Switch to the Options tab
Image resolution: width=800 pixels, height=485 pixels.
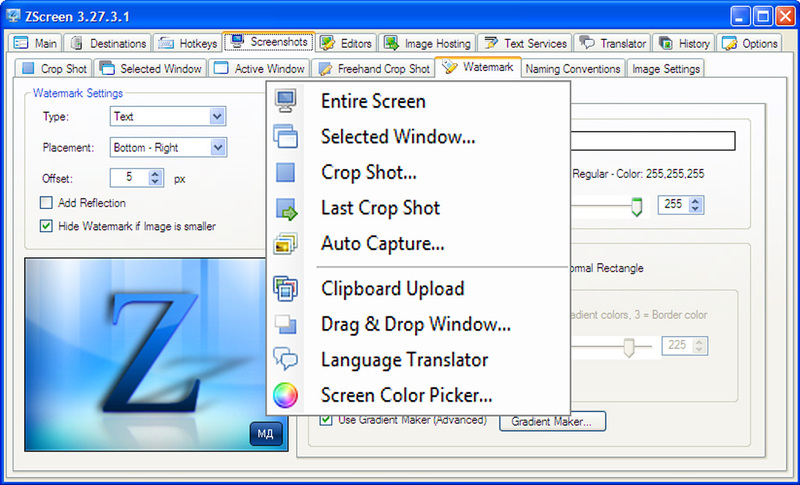click(749, 43)
